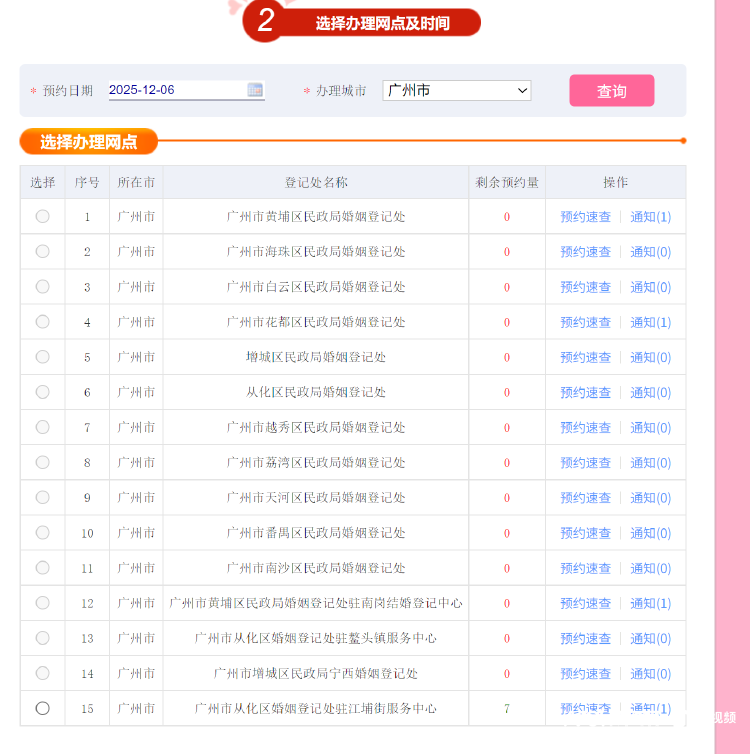Image resolution: width=750 pixels, height=754 pixels.
Task: Select radio button for 广州市南沙区民政局婚姻登记处
Action: [42, 567]
